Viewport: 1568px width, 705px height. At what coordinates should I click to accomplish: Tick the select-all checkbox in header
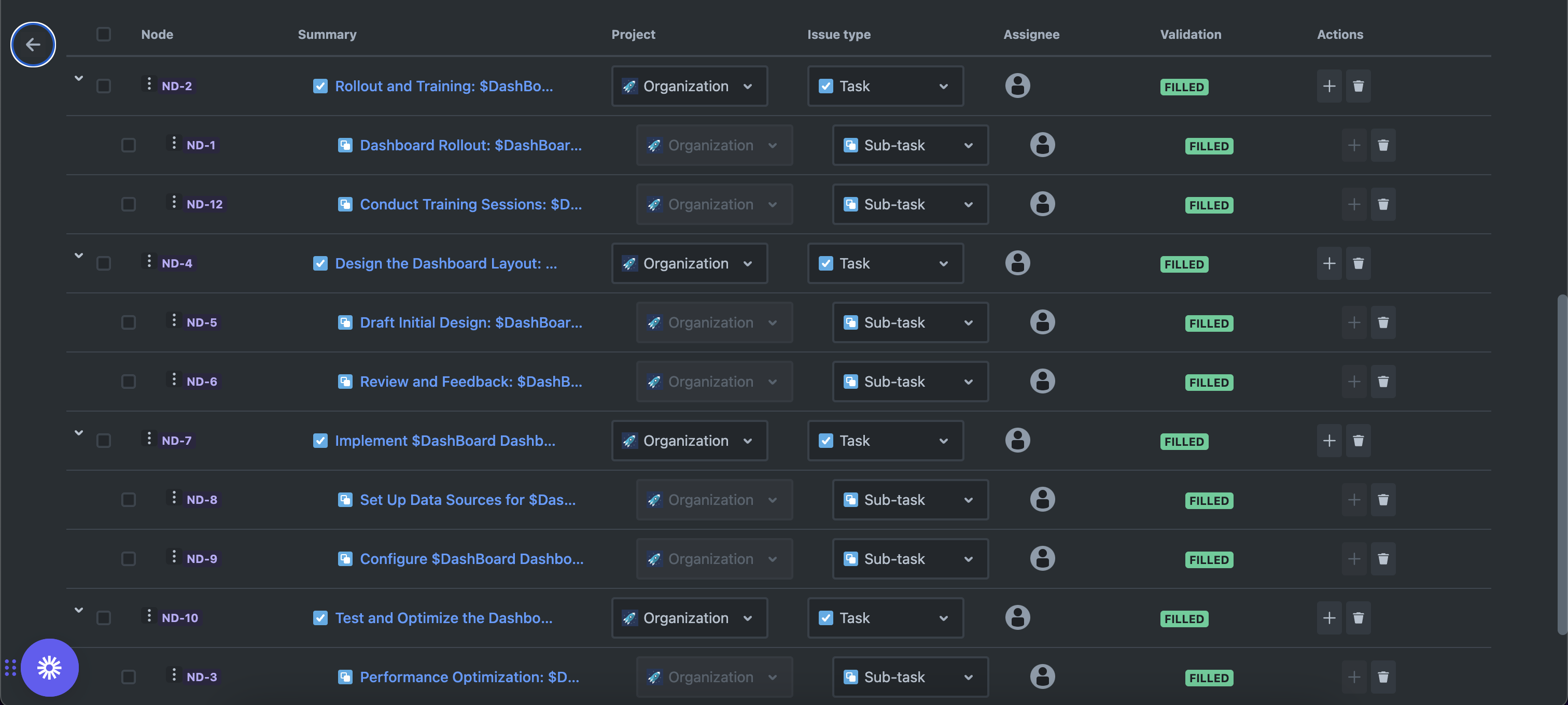point(104,34)
